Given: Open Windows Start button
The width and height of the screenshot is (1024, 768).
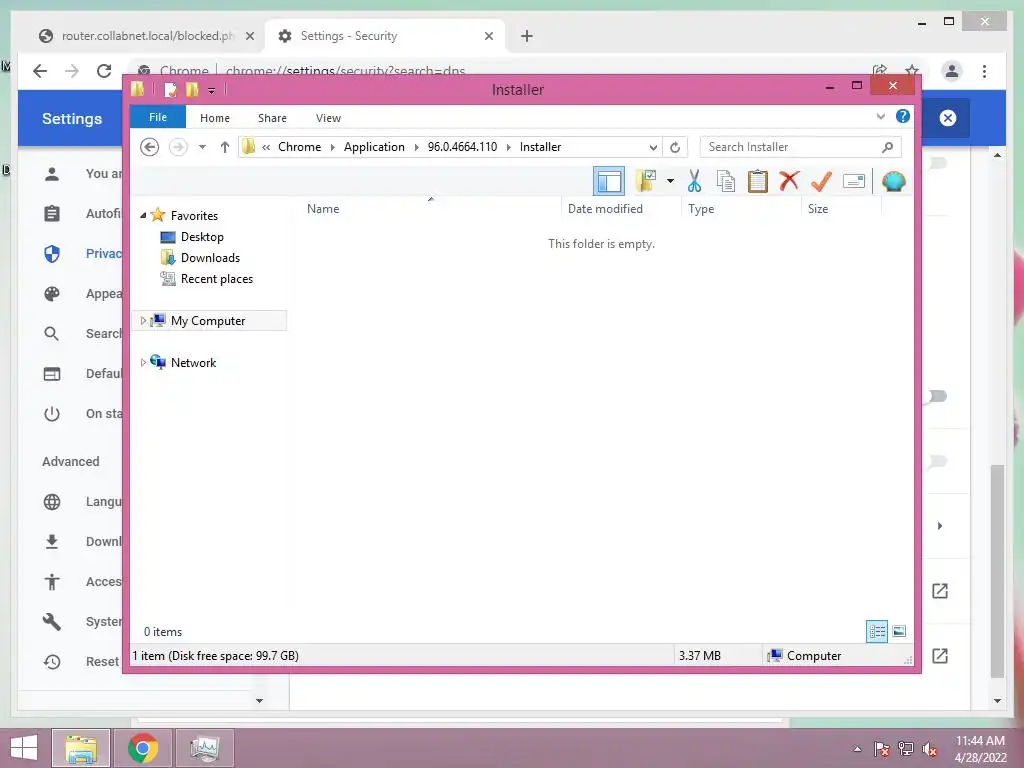Looking at the screenshot, I should point(24,748).
